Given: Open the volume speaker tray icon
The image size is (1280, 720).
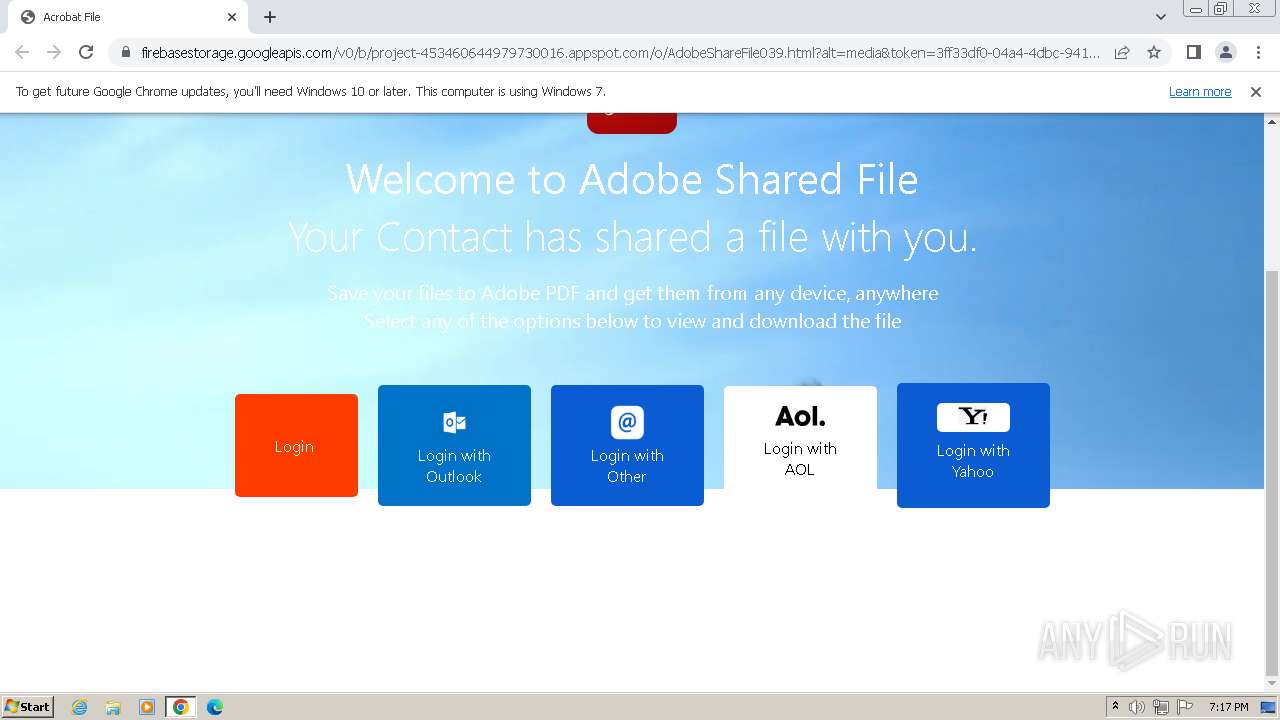Looking at the screenshot, I should pyautogui.click(x=1137, y=707).
